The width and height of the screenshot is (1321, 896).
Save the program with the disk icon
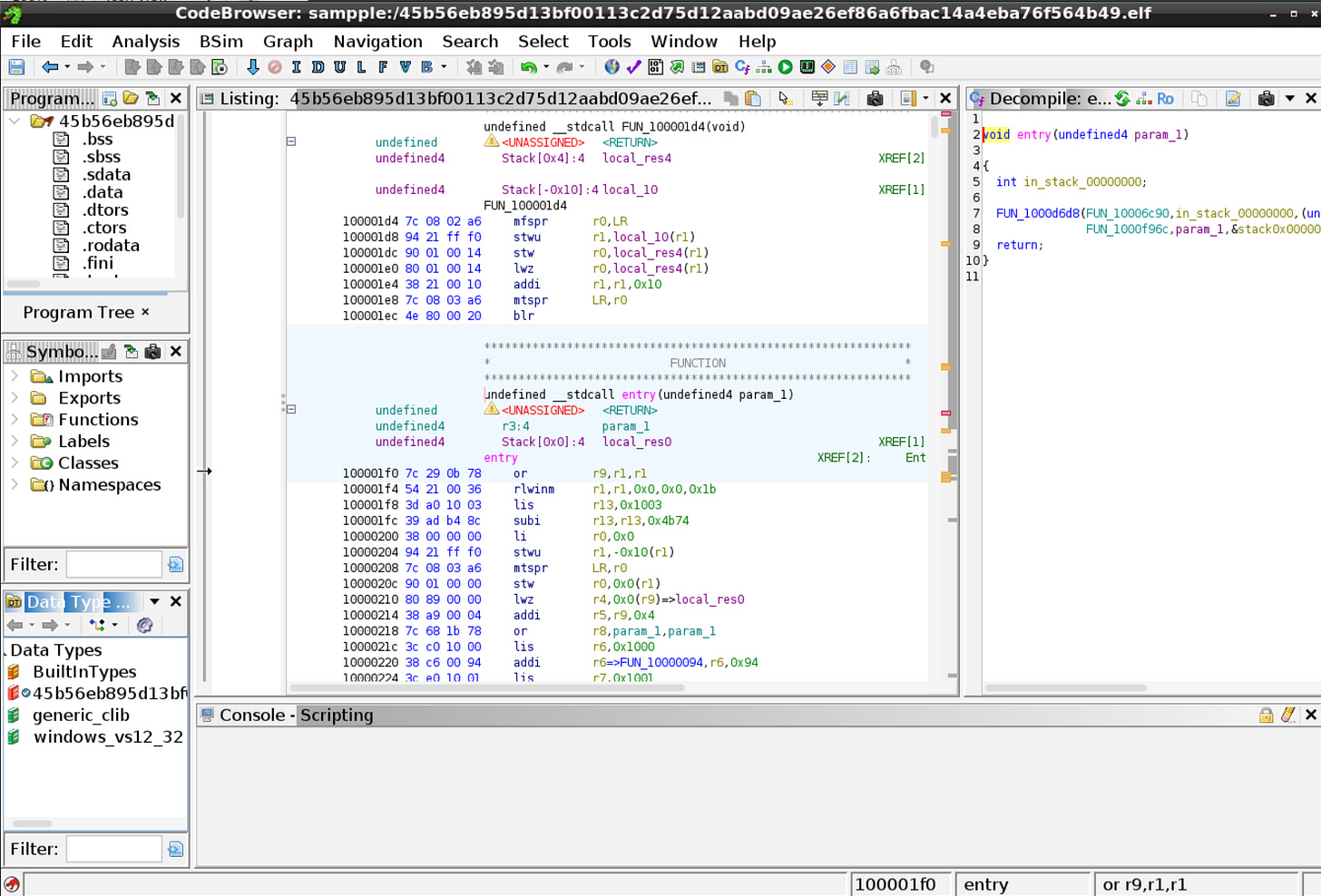pos(15,66)
